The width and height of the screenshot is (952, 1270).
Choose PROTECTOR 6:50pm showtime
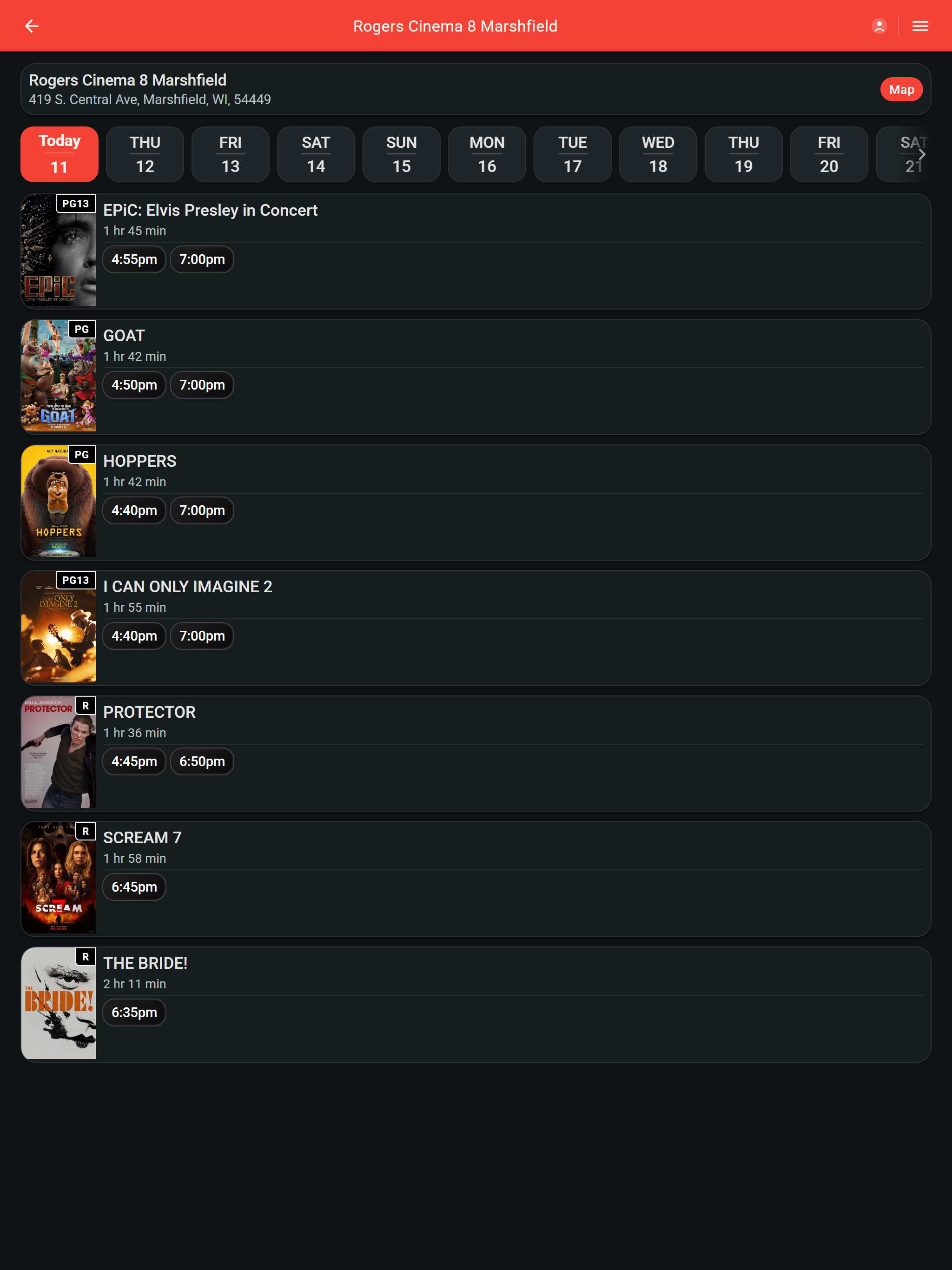[x=202, y=762]
